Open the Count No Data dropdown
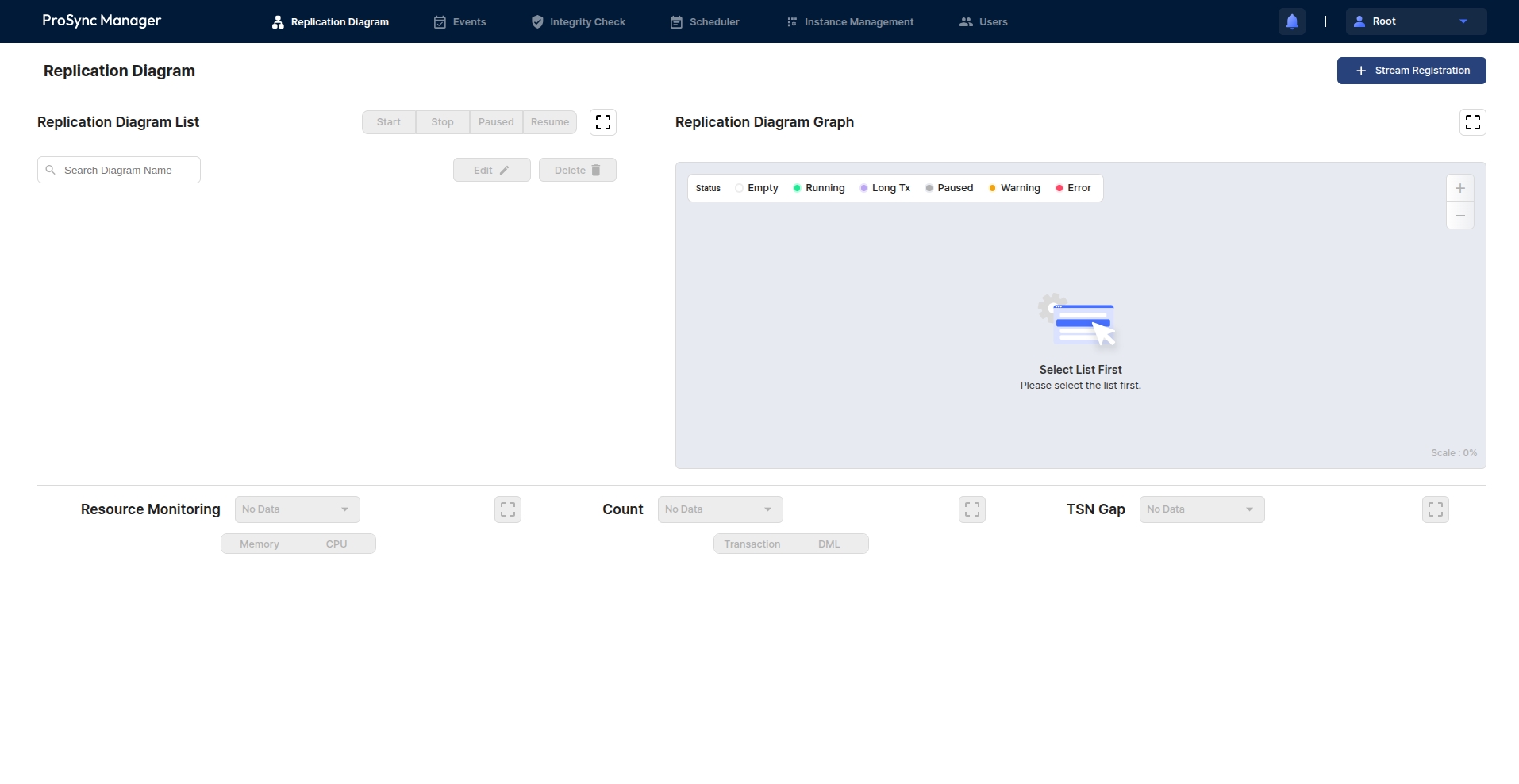The image size is (1519, 784). 720,509
